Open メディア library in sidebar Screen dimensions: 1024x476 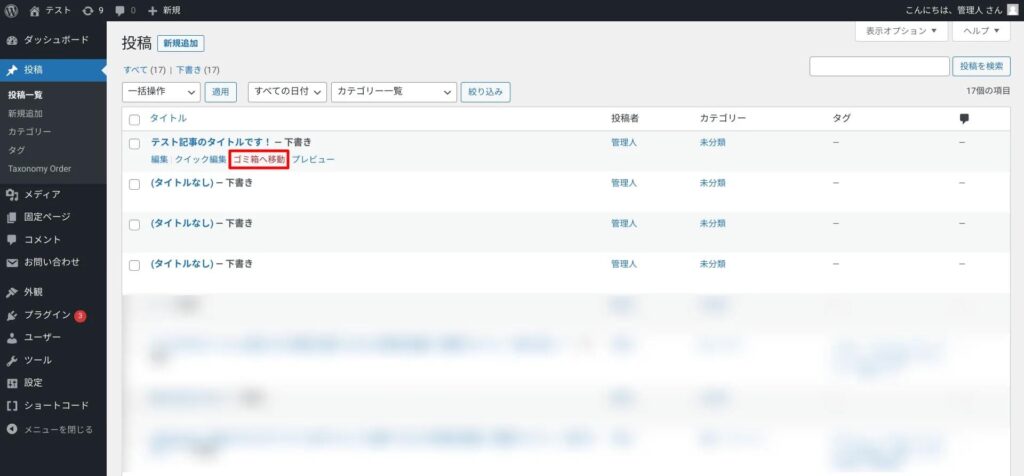[42, 194]
